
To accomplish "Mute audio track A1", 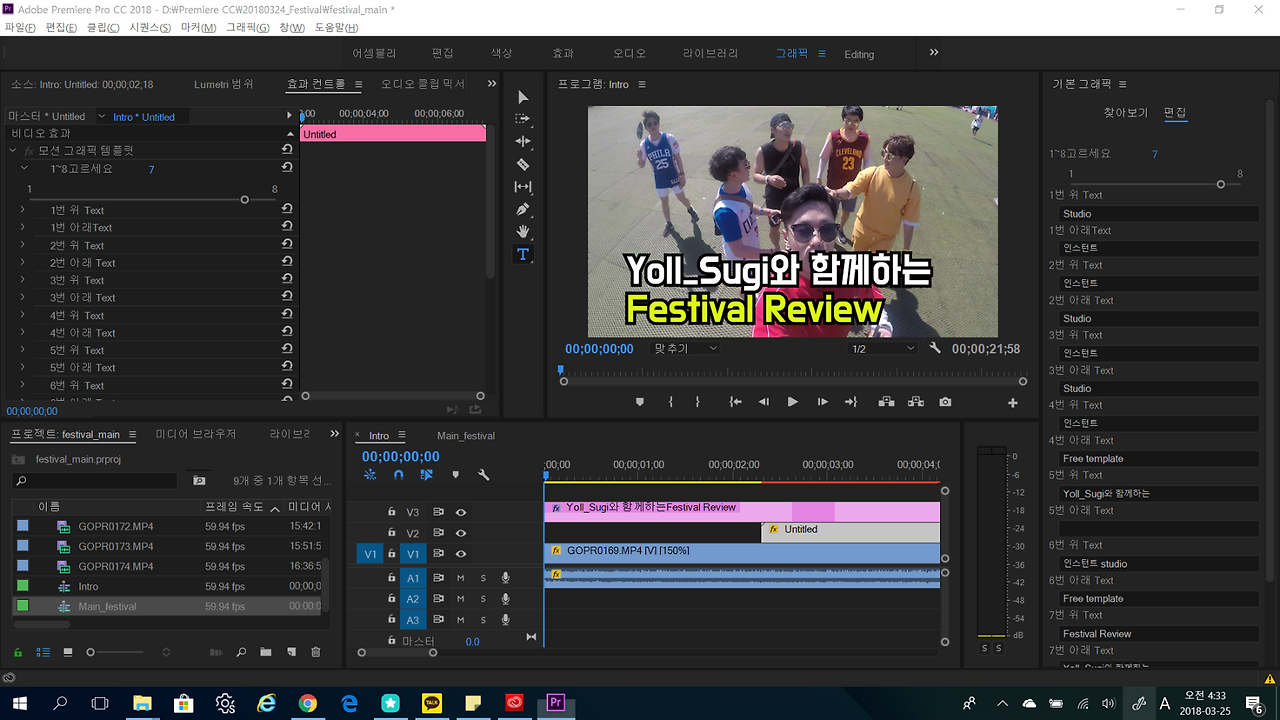I will pyautogui.click(x=461, y=578).
